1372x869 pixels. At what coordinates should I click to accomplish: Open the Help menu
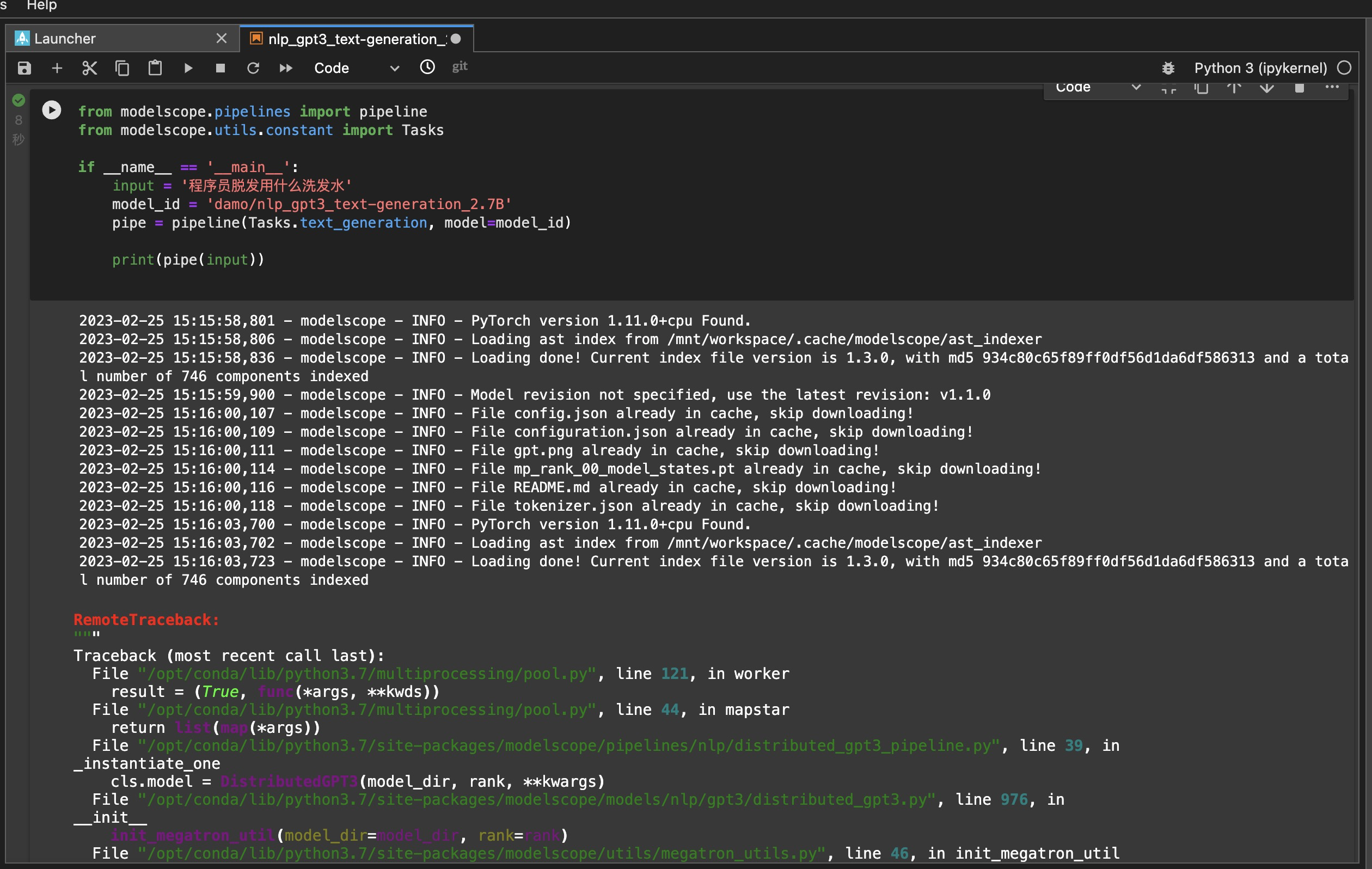[41, 5]
